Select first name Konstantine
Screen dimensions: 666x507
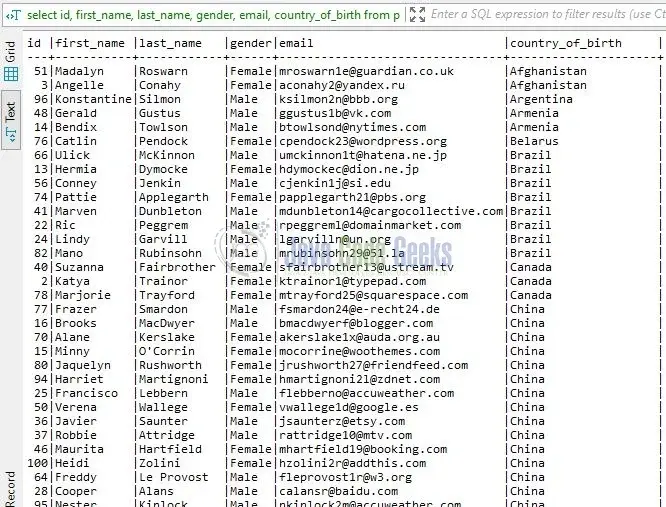pos(93,99)
